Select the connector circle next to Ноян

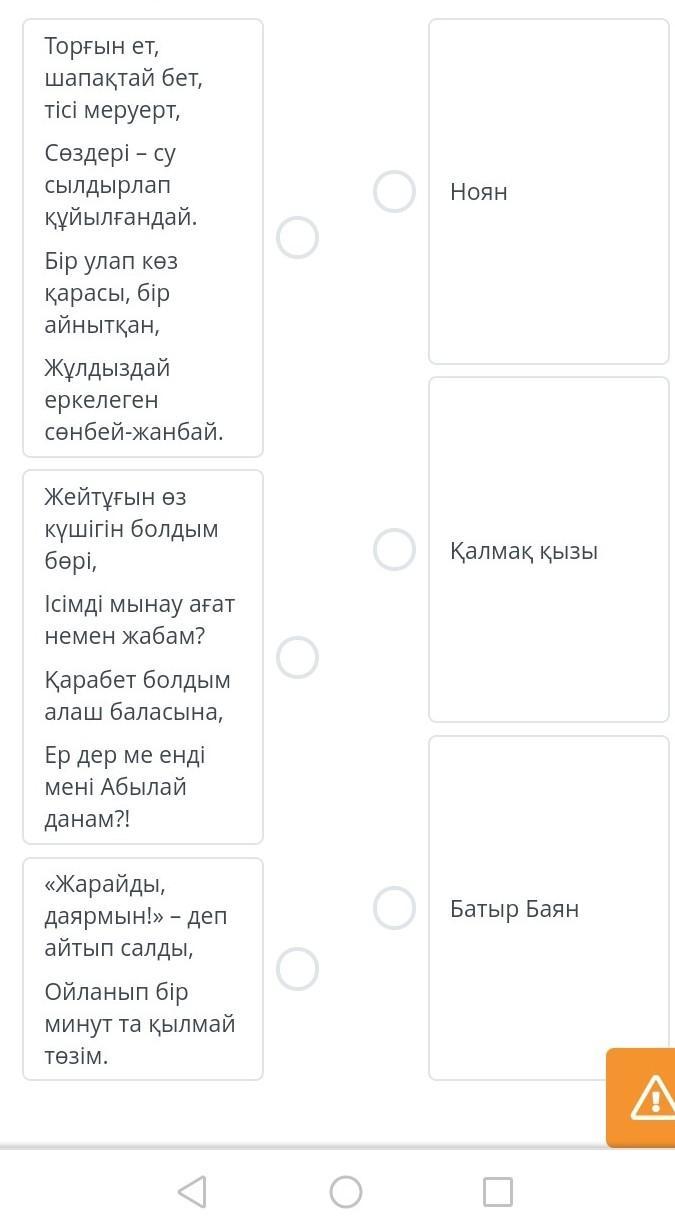pyautogui.click(x=395, y=191)
